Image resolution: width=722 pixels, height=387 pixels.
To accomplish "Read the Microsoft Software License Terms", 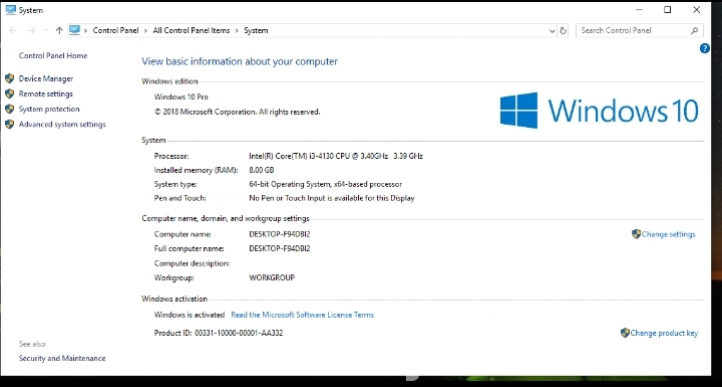I will pyautogui.click(x=303, y=315).
